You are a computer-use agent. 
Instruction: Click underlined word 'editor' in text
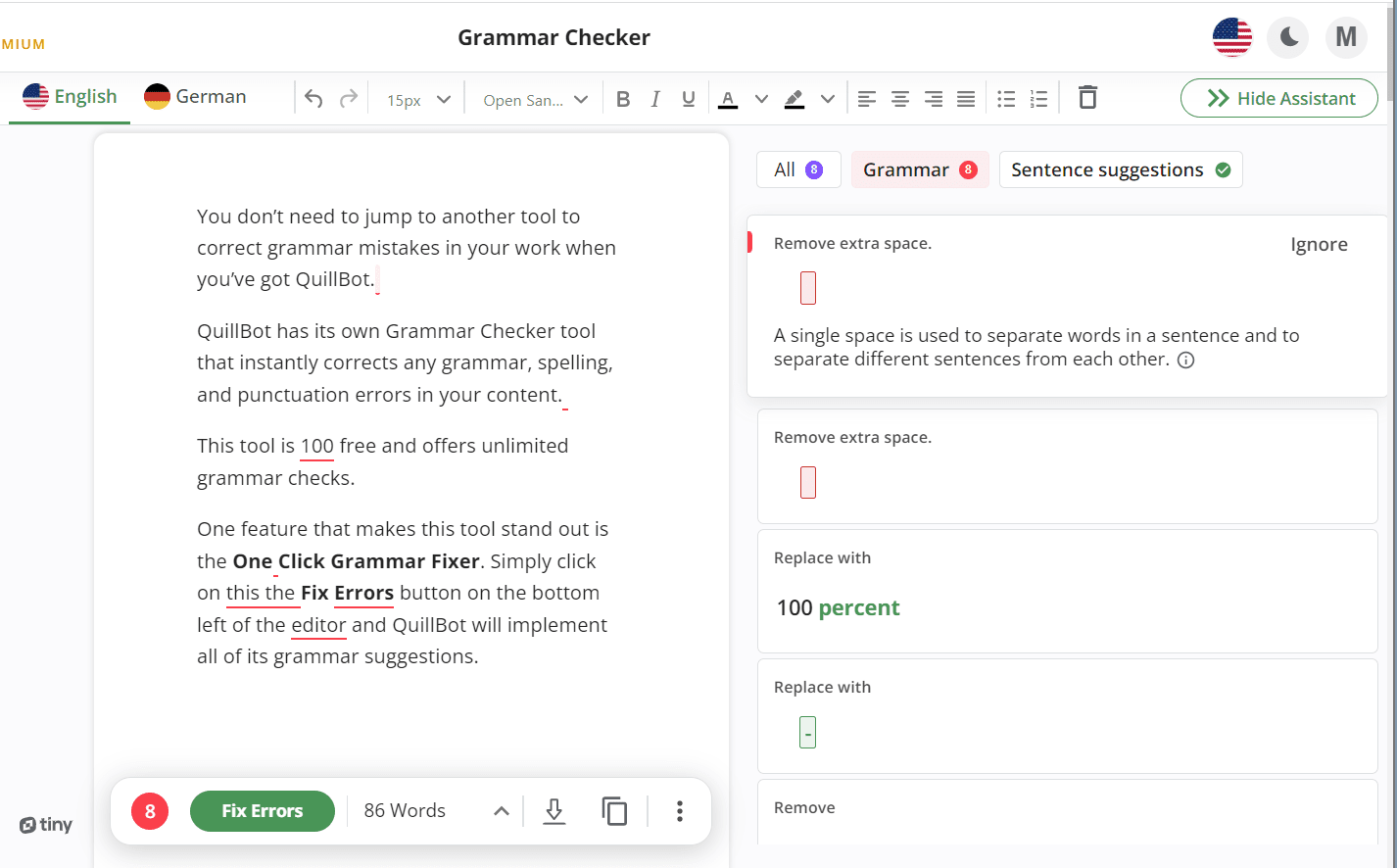[318, 625]
